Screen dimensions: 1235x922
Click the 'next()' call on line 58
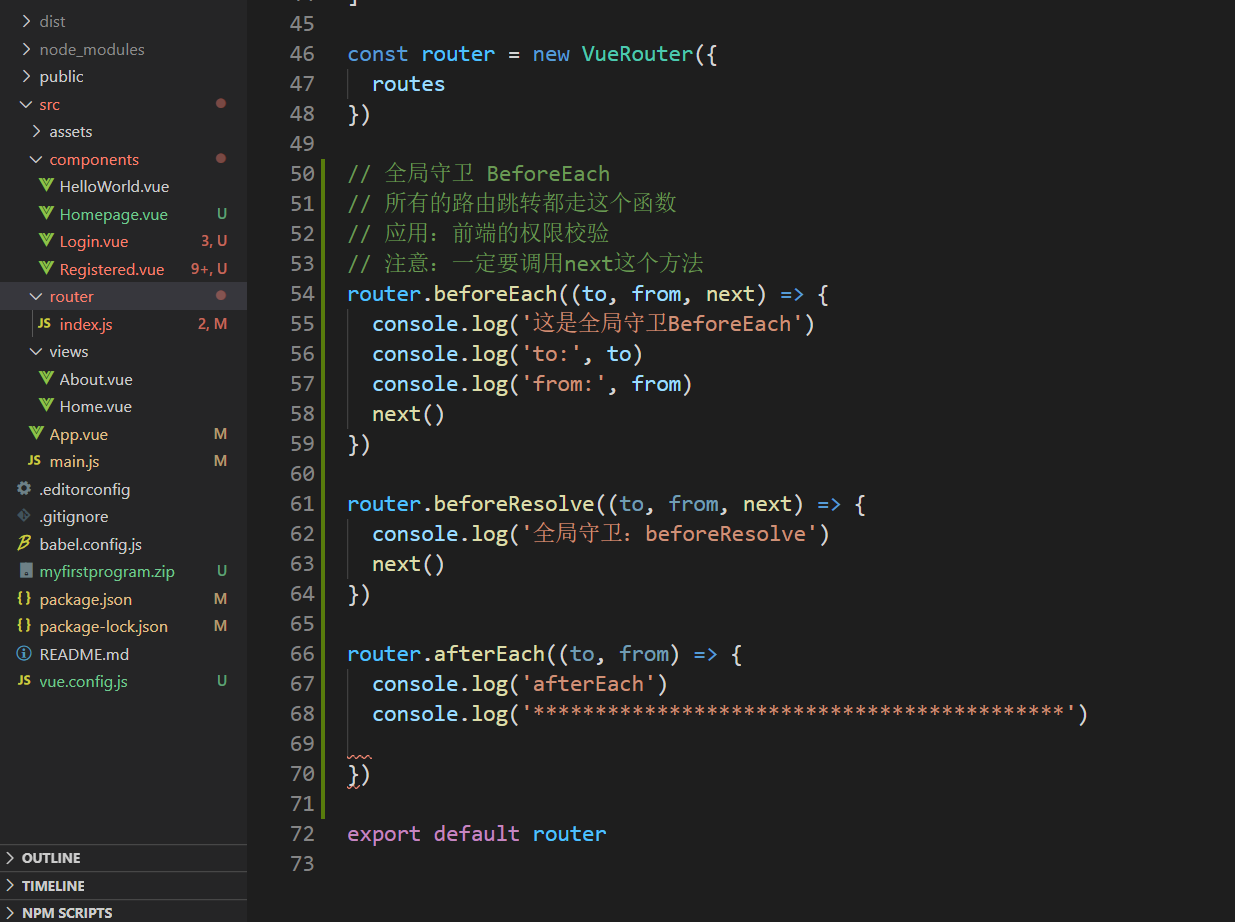409,414
